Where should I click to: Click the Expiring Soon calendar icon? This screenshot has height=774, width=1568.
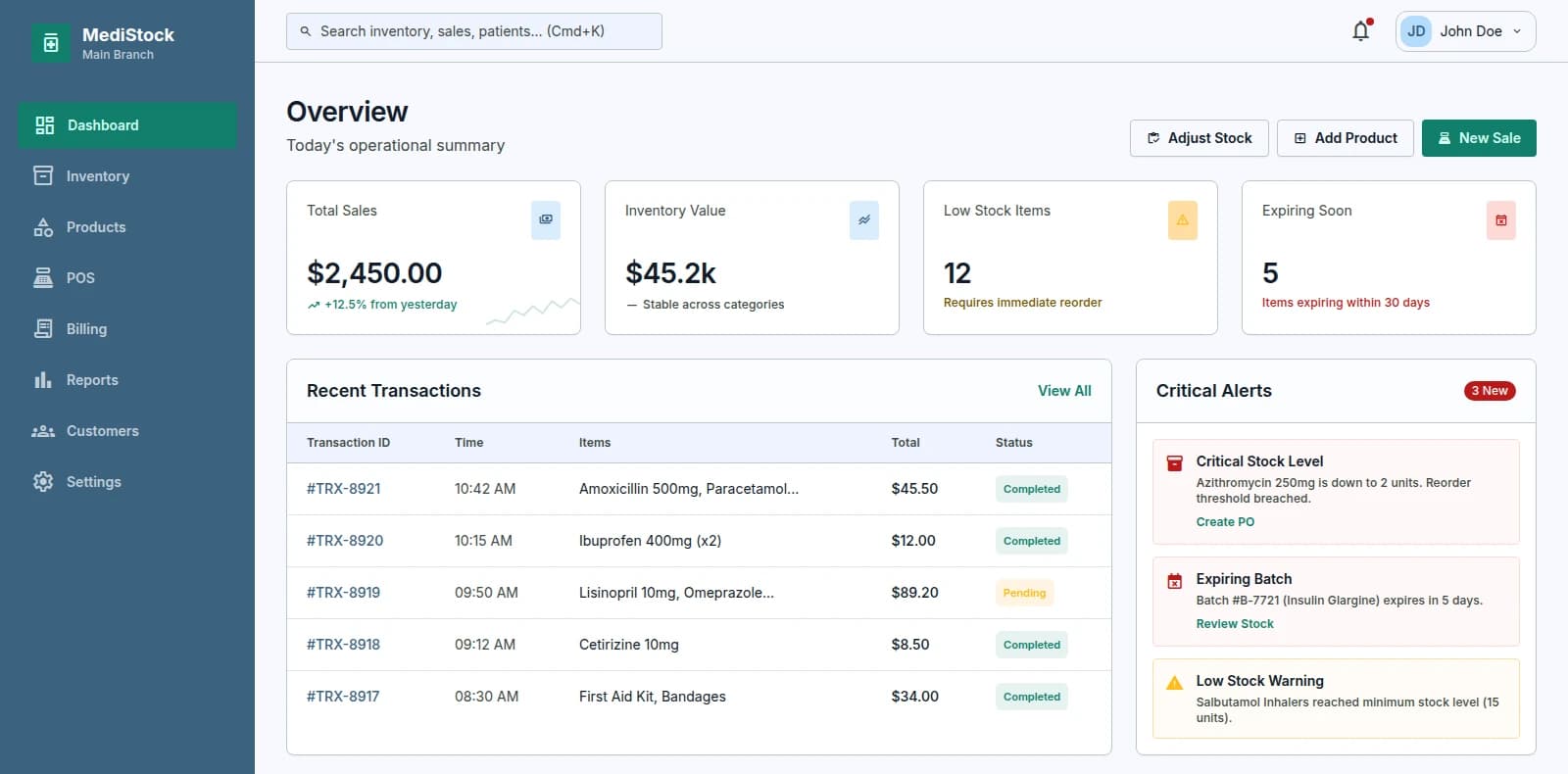[x=1501, y=220]
